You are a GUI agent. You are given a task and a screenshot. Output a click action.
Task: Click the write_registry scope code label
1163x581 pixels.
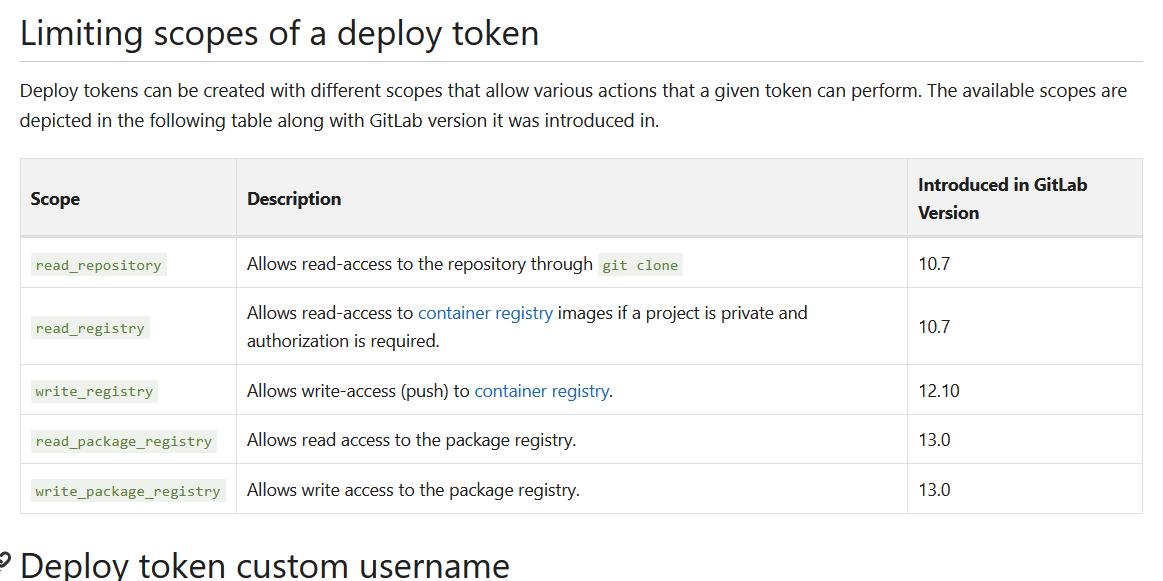(x=94, y=391)
